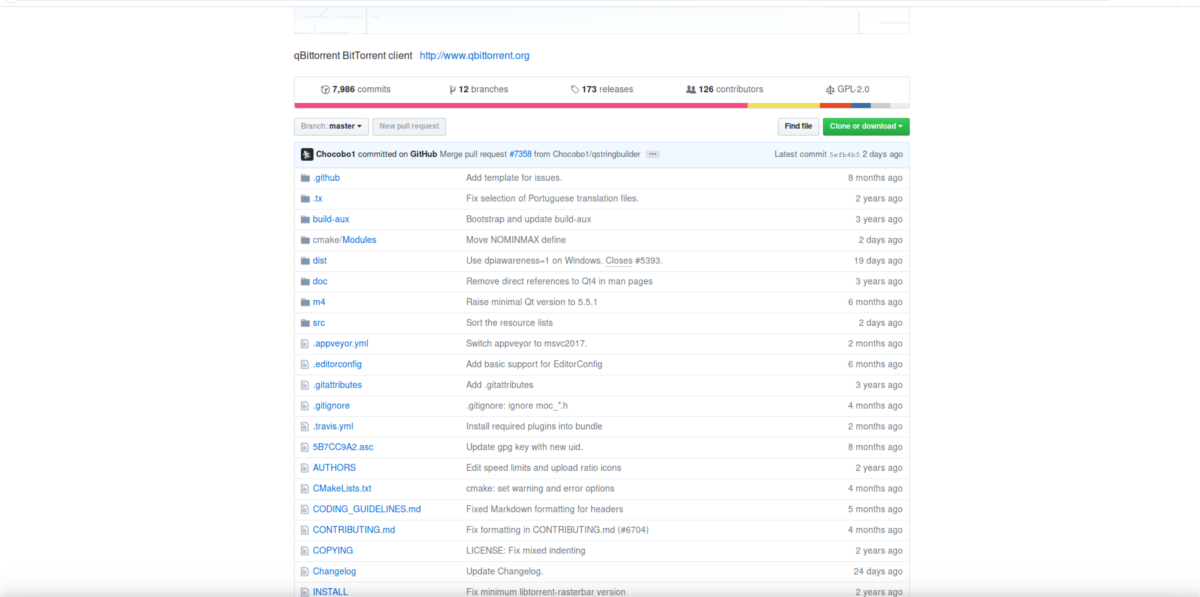Click commit message 'Switch appveyor to msvc2017.'
The width and height of the screenshot is (1200, 597).
point(527,343)
